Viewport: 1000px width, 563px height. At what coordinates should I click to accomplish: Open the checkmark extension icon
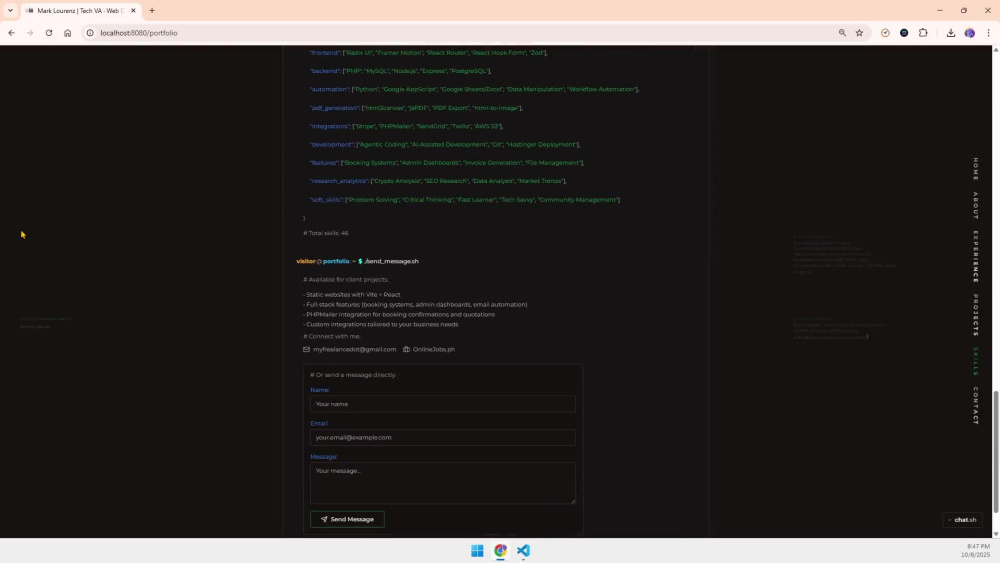coord(885,33)
